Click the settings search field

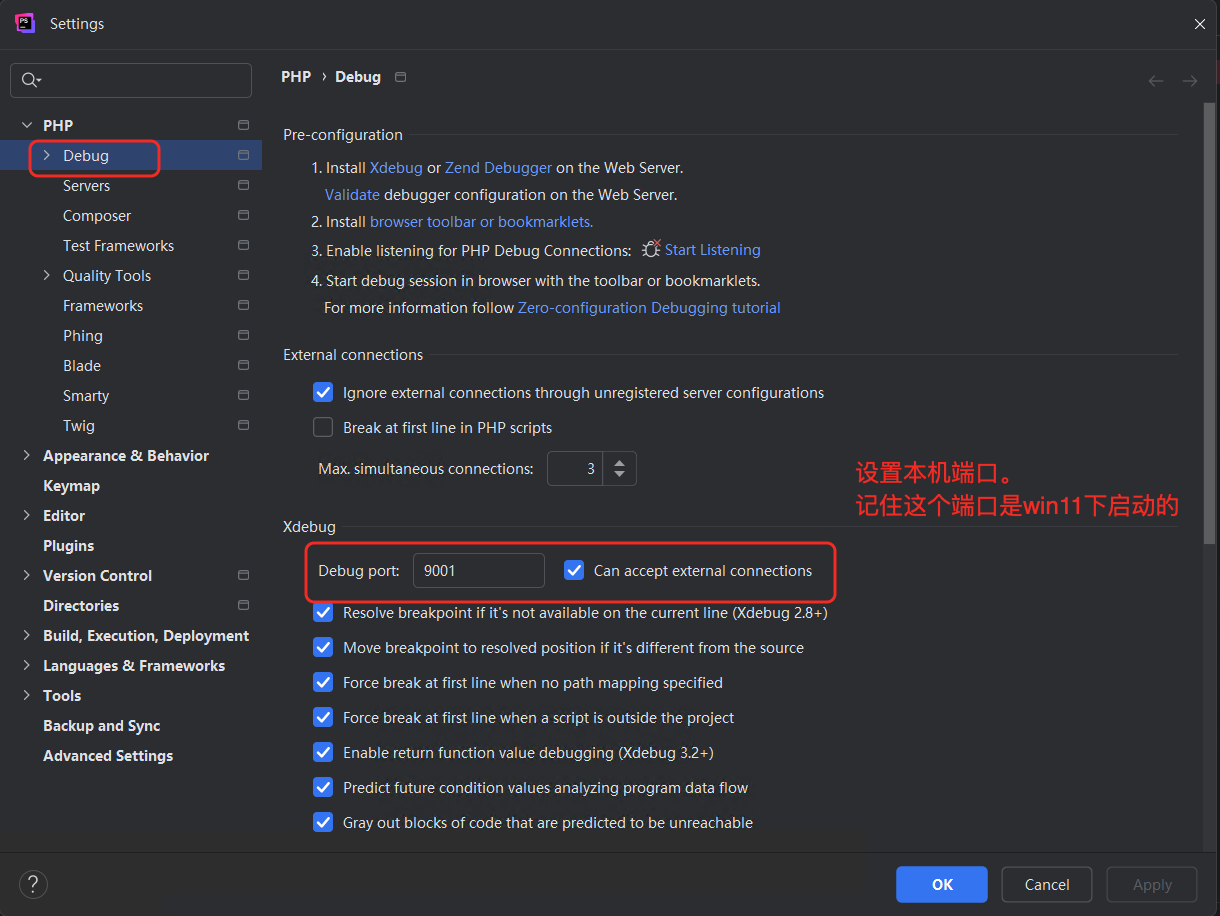pyautogui.click(x=131, y=80)
